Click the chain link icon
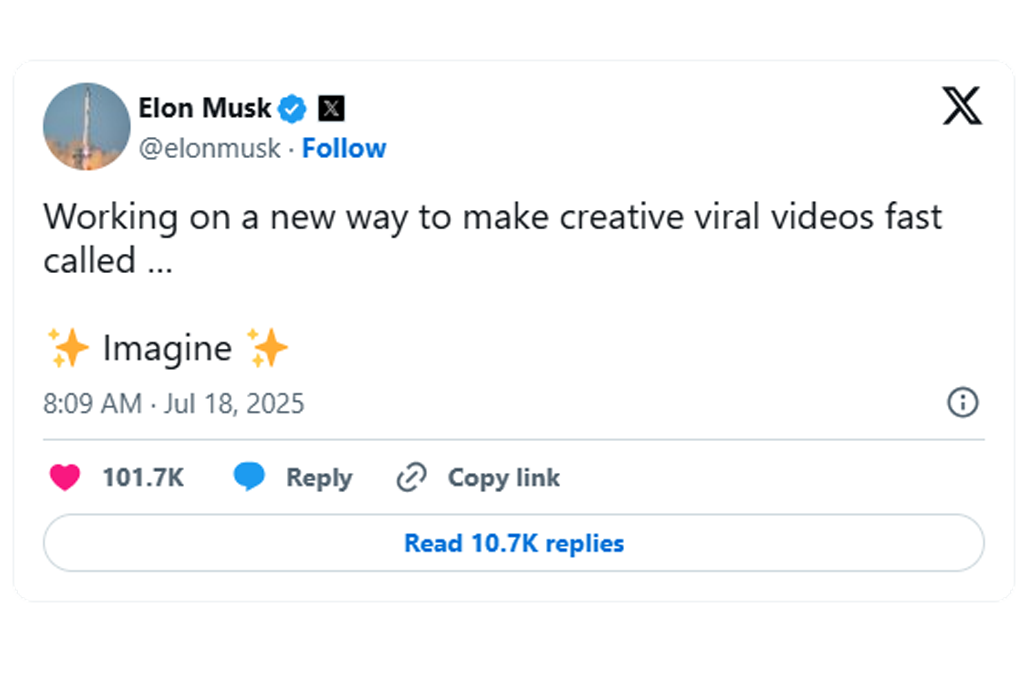Image resolution: width=1016 pixels, height=675 pixels. [411, 478]
